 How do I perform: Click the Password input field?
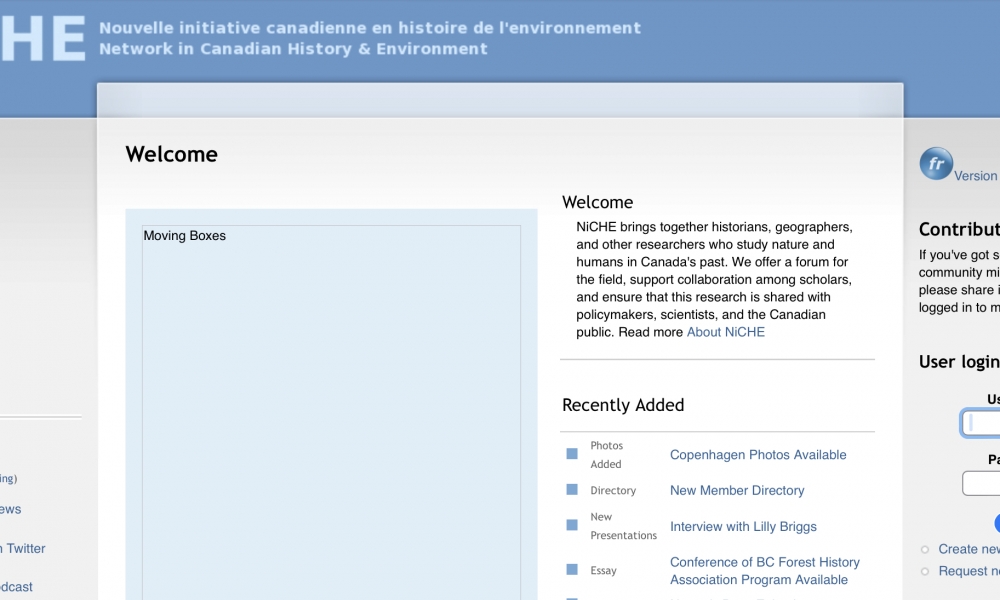tap(982, 484)
